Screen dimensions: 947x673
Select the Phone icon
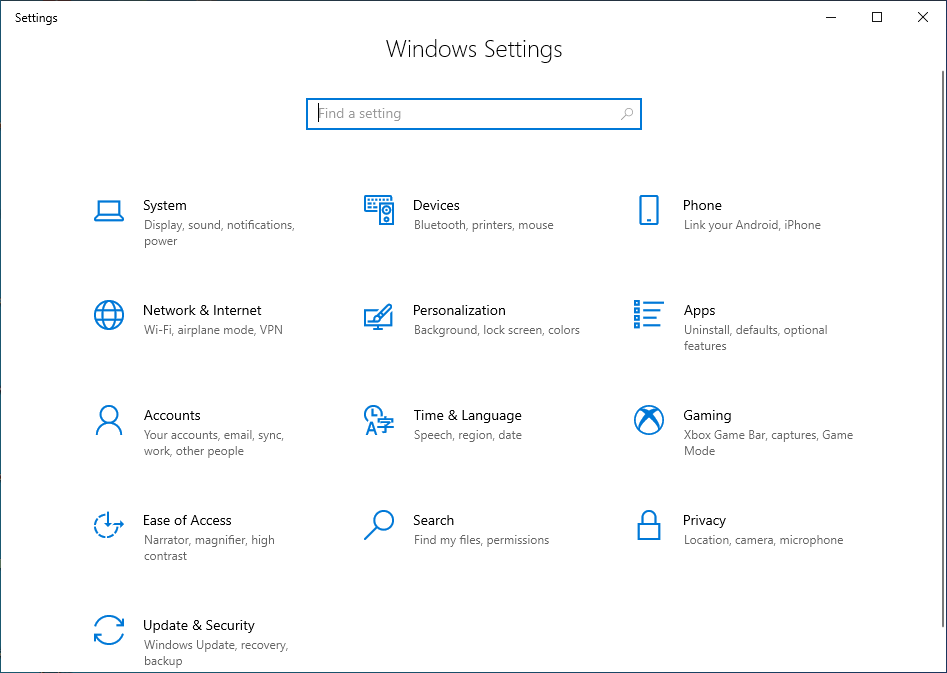[649, 210]
